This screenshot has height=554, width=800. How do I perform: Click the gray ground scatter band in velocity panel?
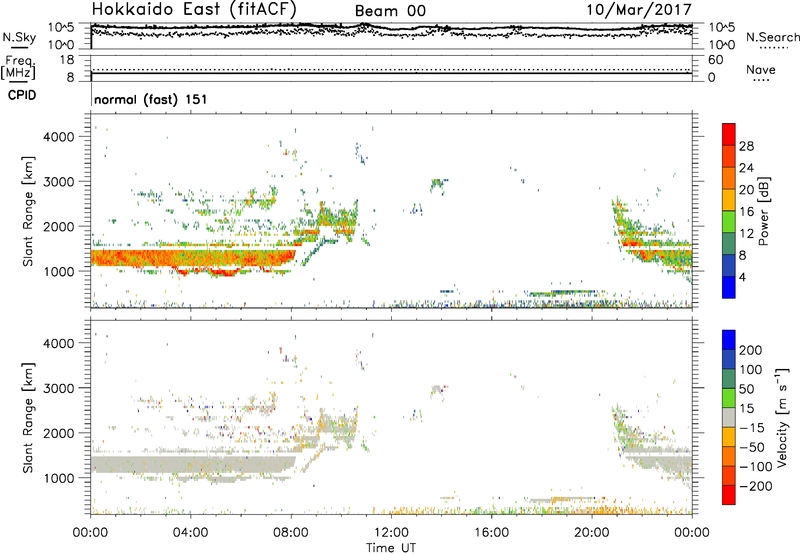pyautogui.click(x=193, y=464)
